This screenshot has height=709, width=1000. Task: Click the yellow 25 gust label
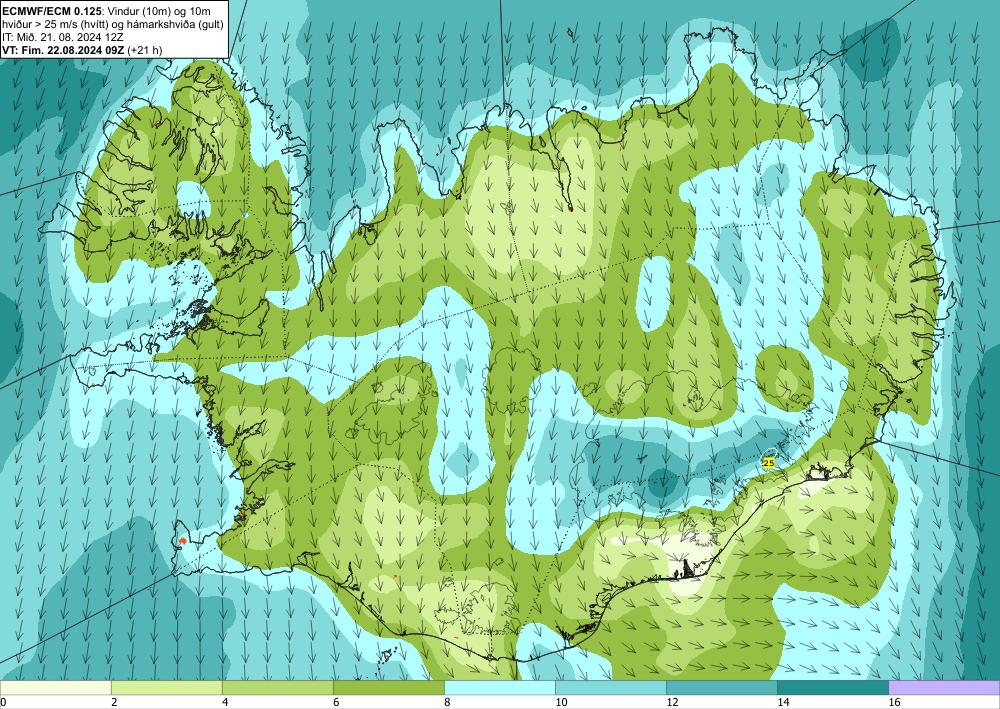pos(768,463)
